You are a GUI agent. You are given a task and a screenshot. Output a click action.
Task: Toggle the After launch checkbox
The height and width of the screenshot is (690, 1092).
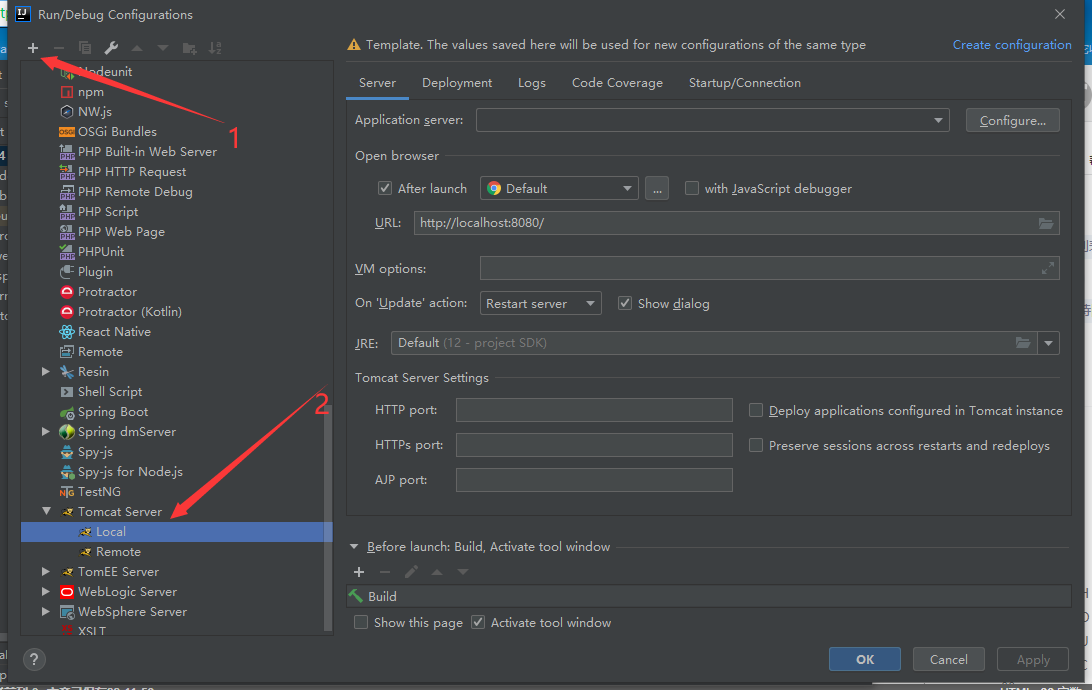(384, 189)
